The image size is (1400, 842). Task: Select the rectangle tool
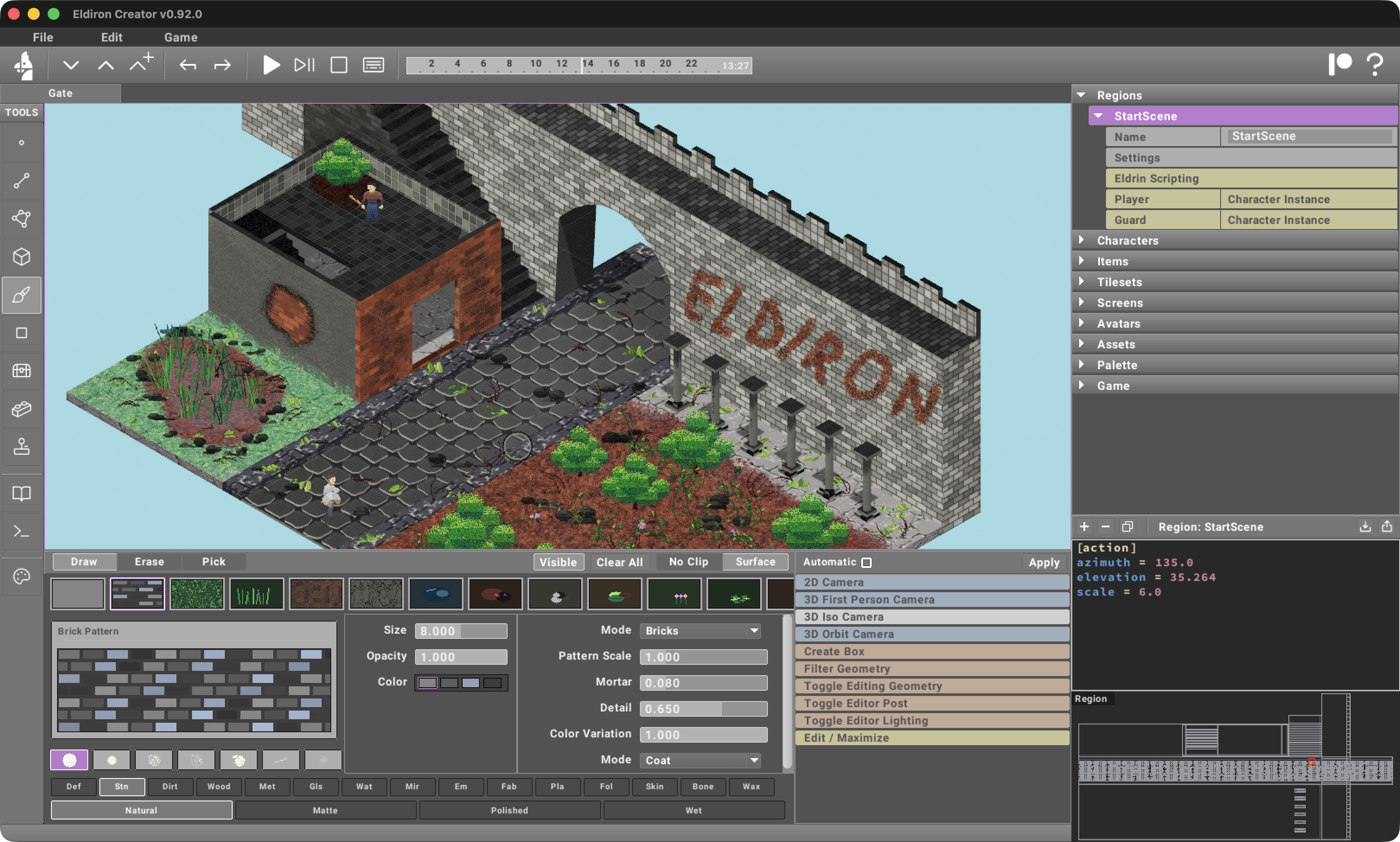22,333
